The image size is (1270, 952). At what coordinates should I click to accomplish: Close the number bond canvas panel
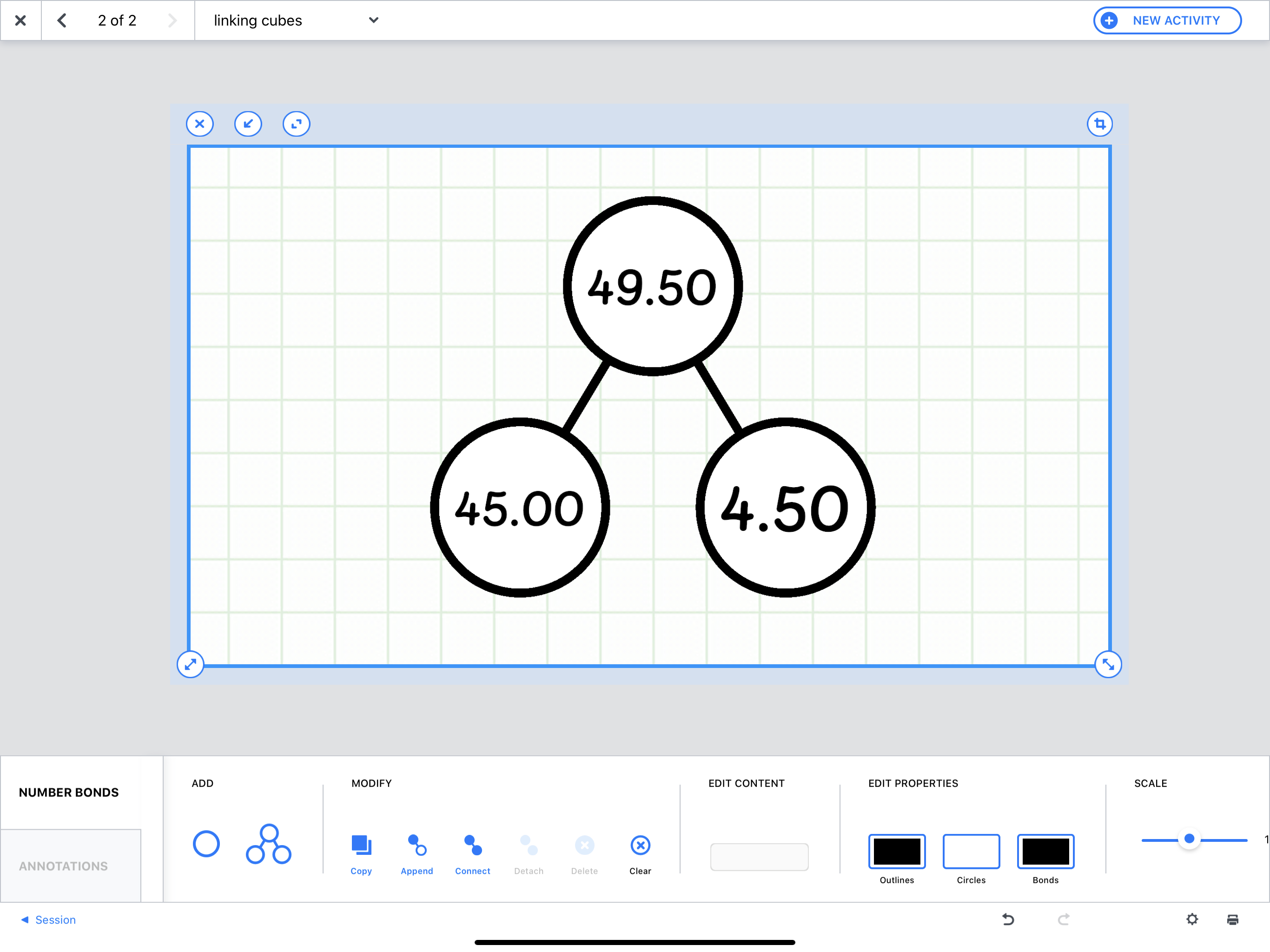coord(200,124)
